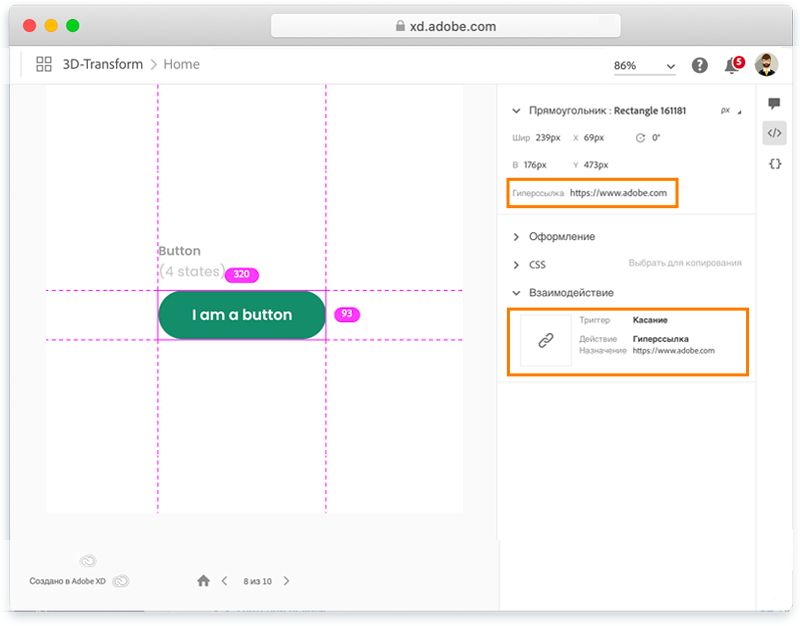Click the browser address bar xd.adobe.com
Viewport: 800px width, 626px height.
click(x=445, y=26)
